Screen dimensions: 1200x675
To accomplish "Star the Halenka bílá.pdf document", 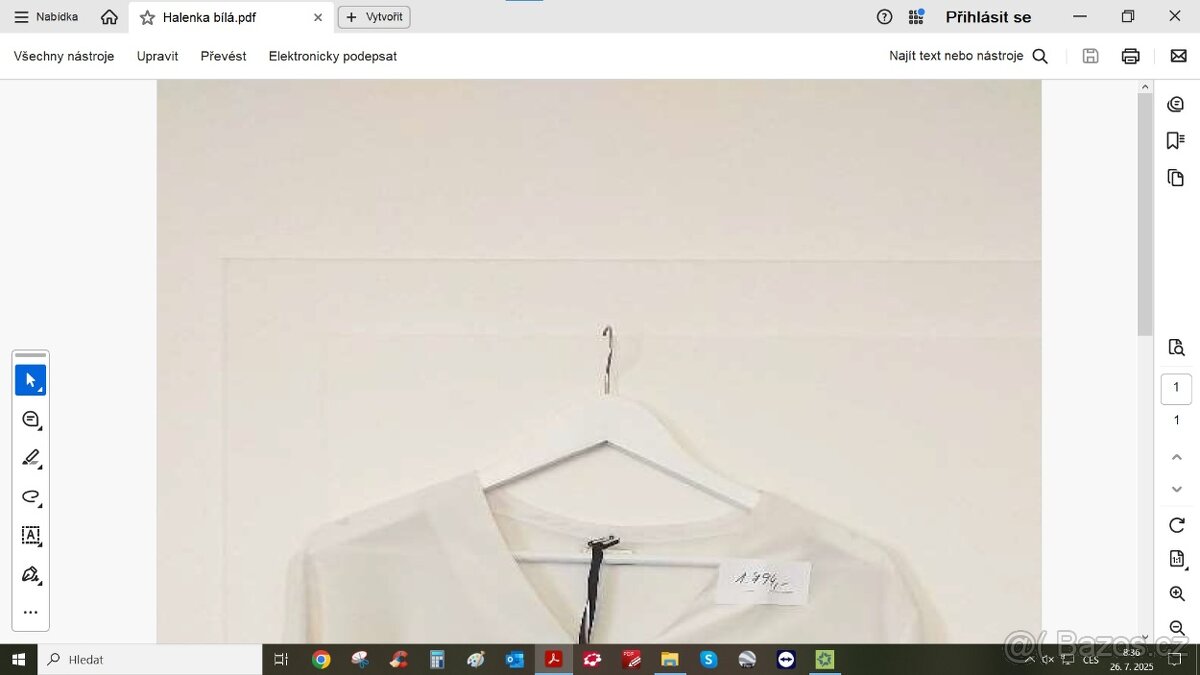I will point(148,17).
